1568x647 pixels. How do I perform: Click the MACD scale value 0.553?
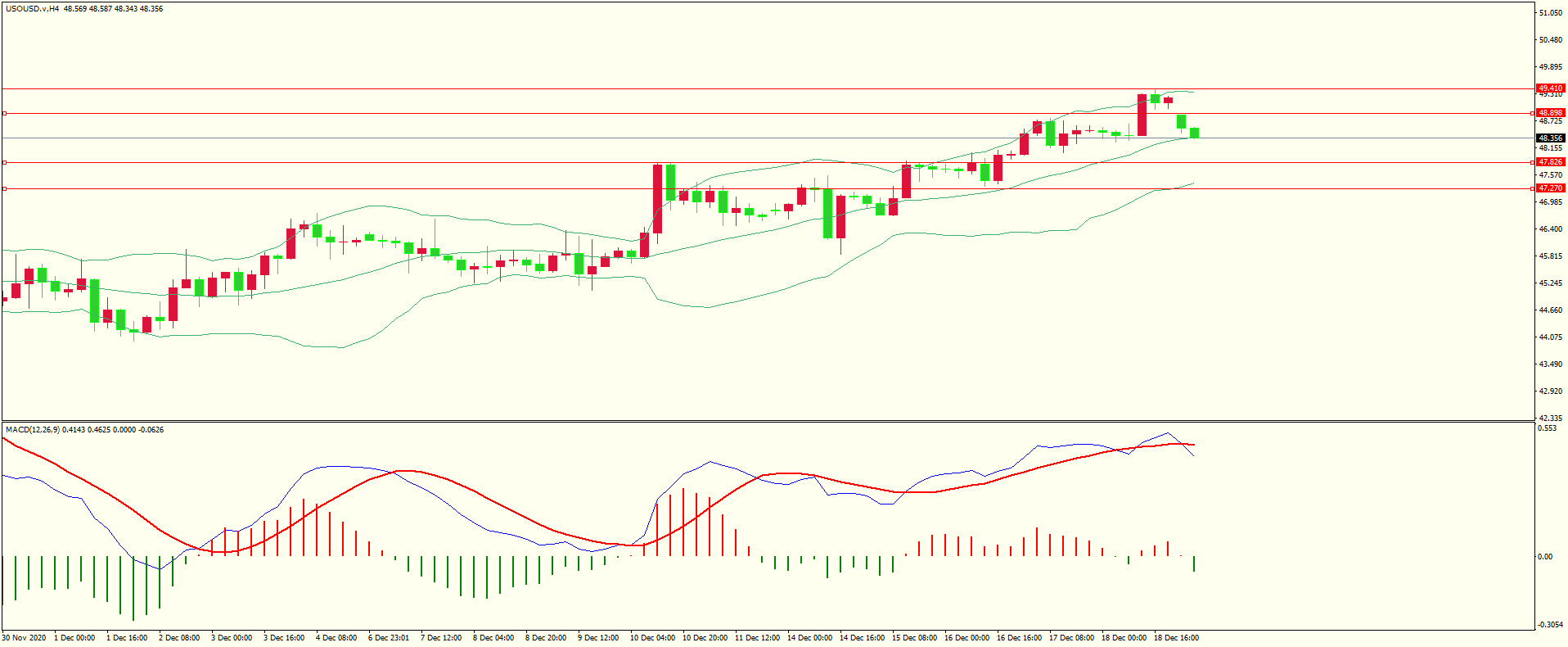(1547, 428)
